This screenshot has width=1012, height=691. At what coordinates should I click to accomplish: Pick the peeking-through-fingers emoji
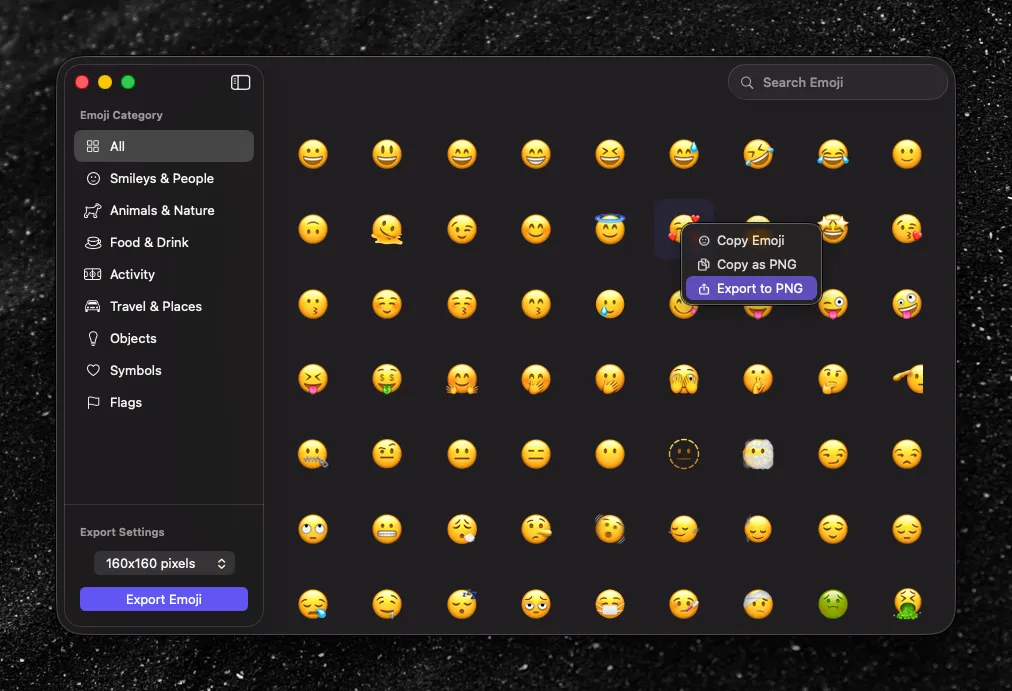684,379
